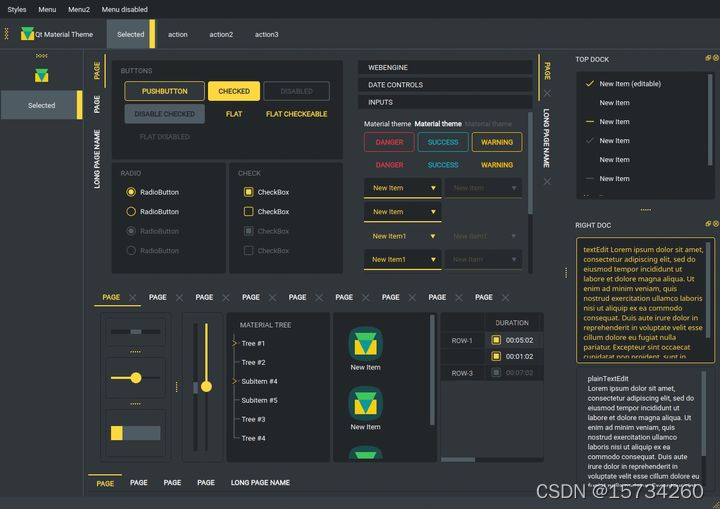Click the second New Item icon thumbnail
Viewport: 720px width, 509px height.
(x=366, y=403)
